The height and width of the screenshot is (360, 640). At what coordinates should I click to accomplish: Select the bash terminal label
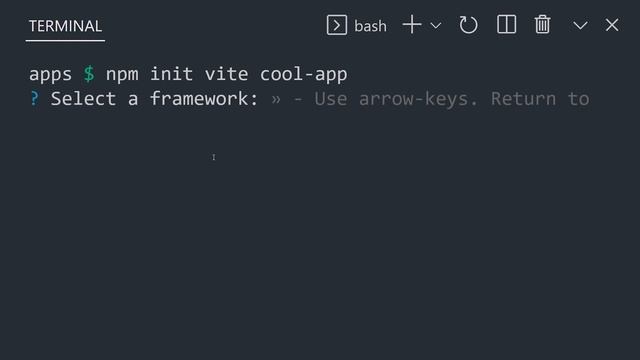[x=370, y=26]
